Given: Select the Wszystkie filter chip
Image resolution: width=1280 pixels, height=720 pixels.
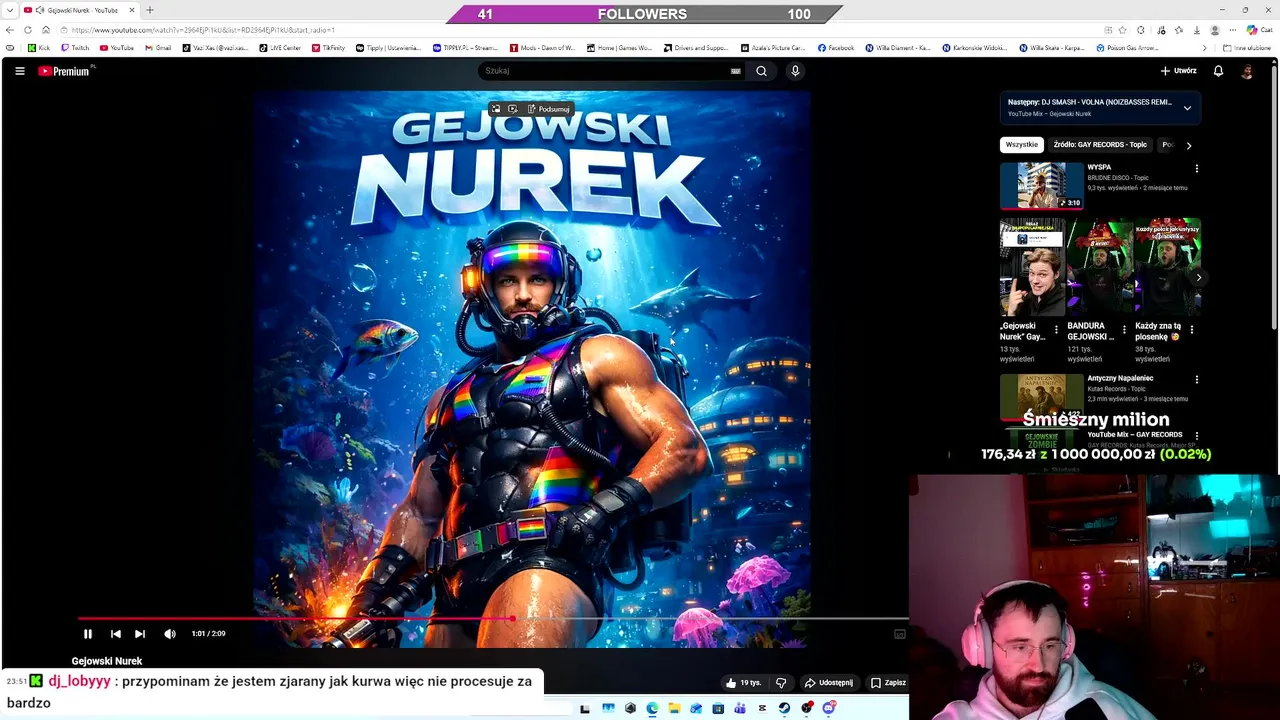Looking at the screenshot, I should (1021, 145).
